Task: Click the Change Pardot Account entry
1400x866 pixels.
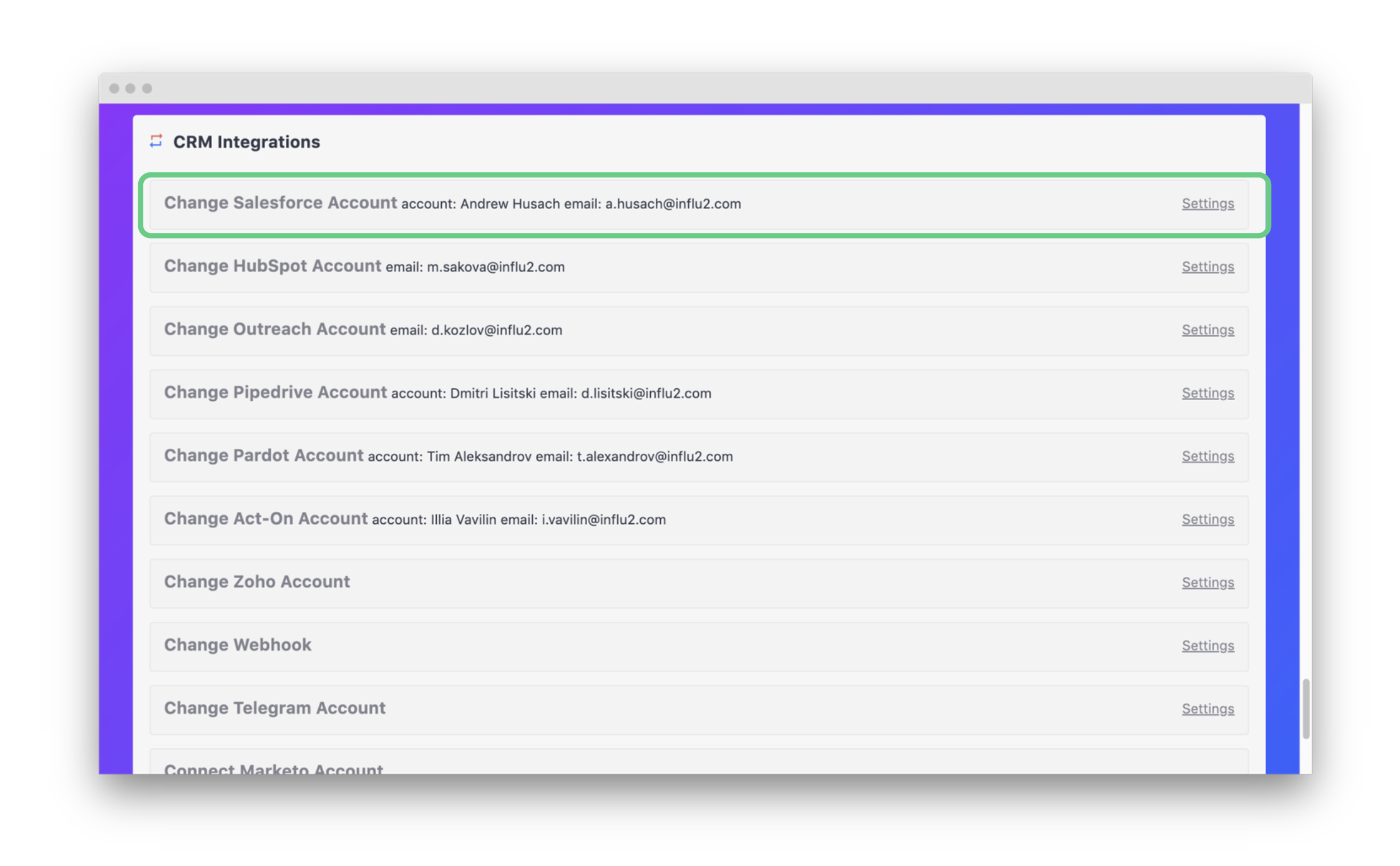Action: [448, 456]
